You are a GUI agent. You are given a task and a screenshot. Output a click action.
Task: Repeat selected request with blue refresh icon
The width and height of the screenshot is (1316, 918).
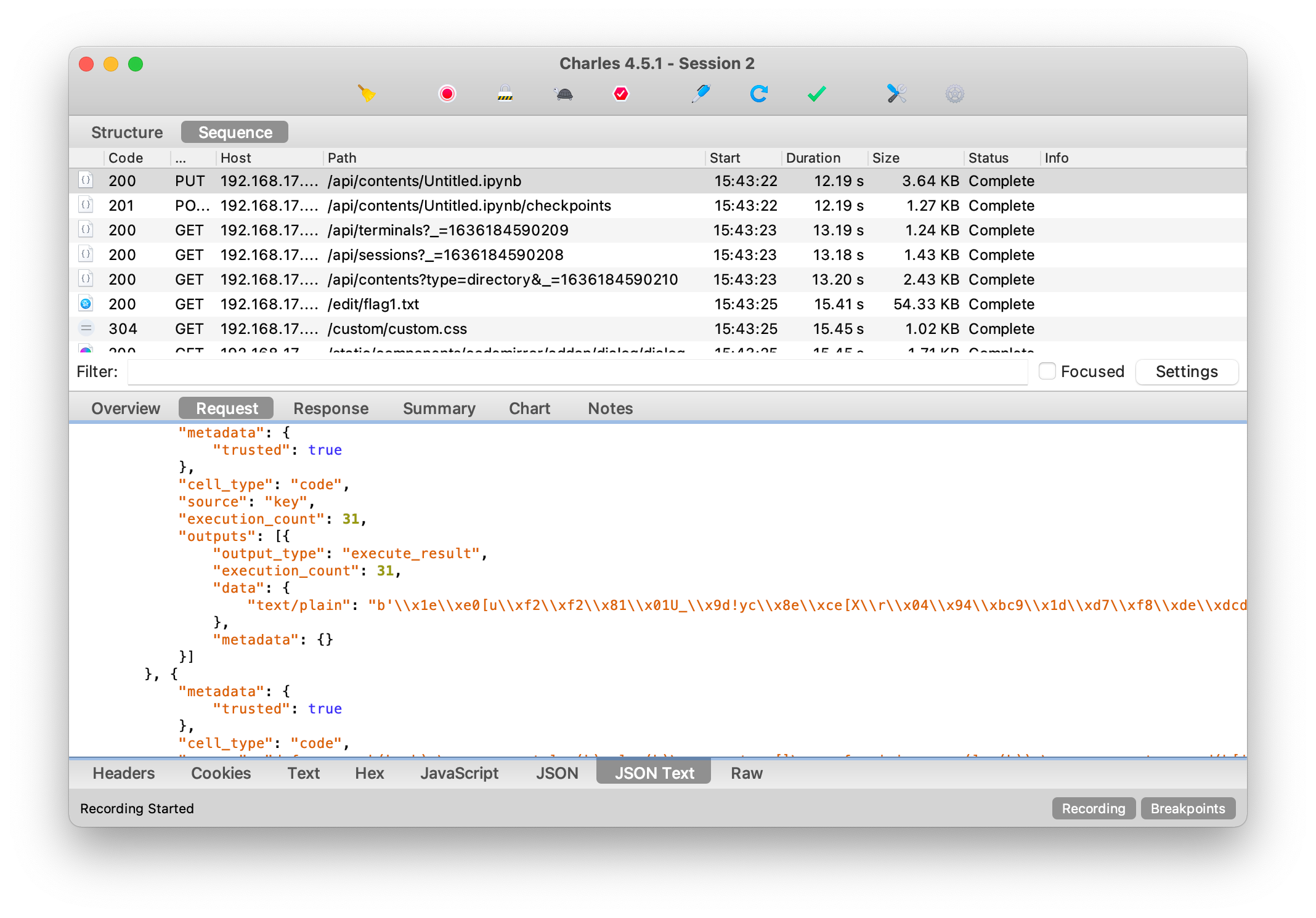click(x=759, y=94)
